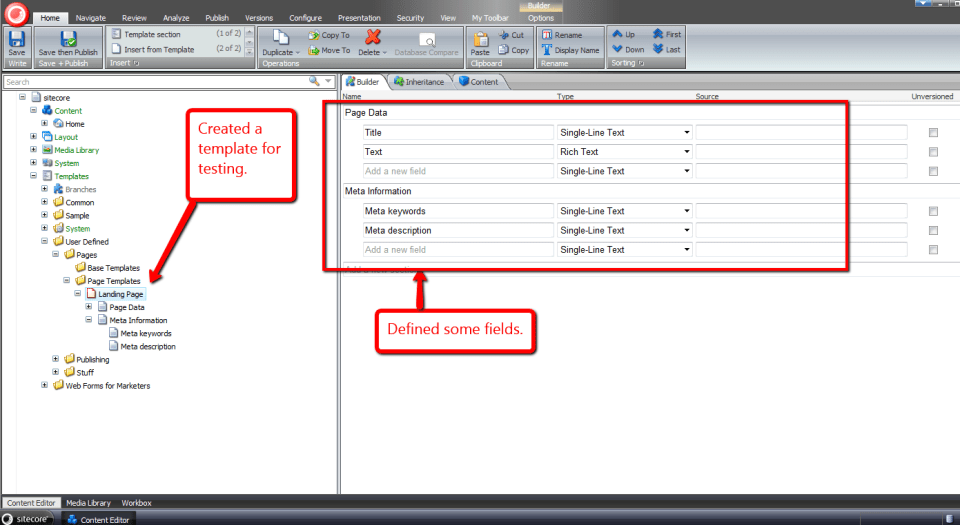This screenshot has width=960, height=525.
Task: Click the red Delete icon
Action: tap(373, 37)
